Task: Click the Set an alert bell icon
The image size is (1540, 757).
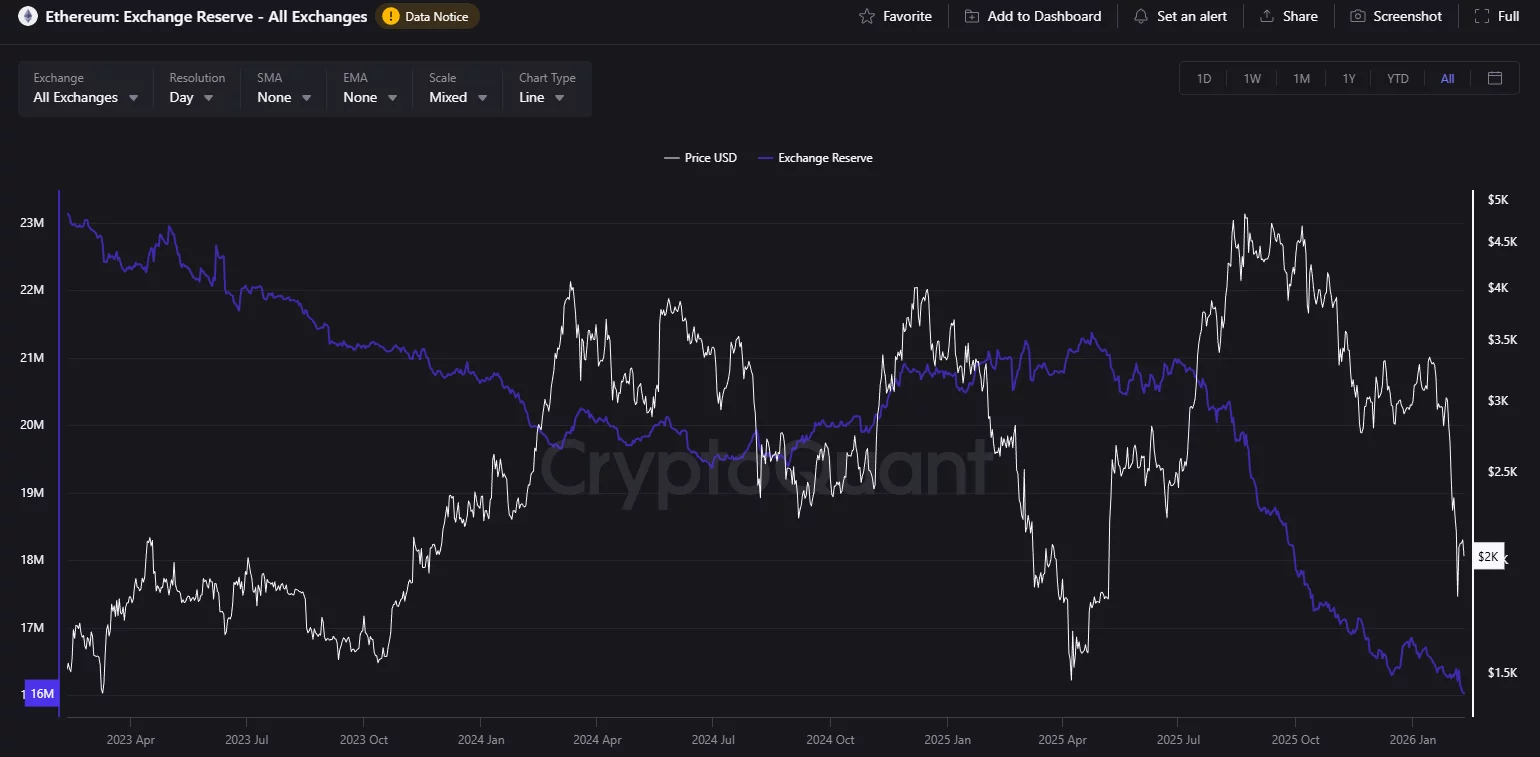Action: [x=1139, y=16]
